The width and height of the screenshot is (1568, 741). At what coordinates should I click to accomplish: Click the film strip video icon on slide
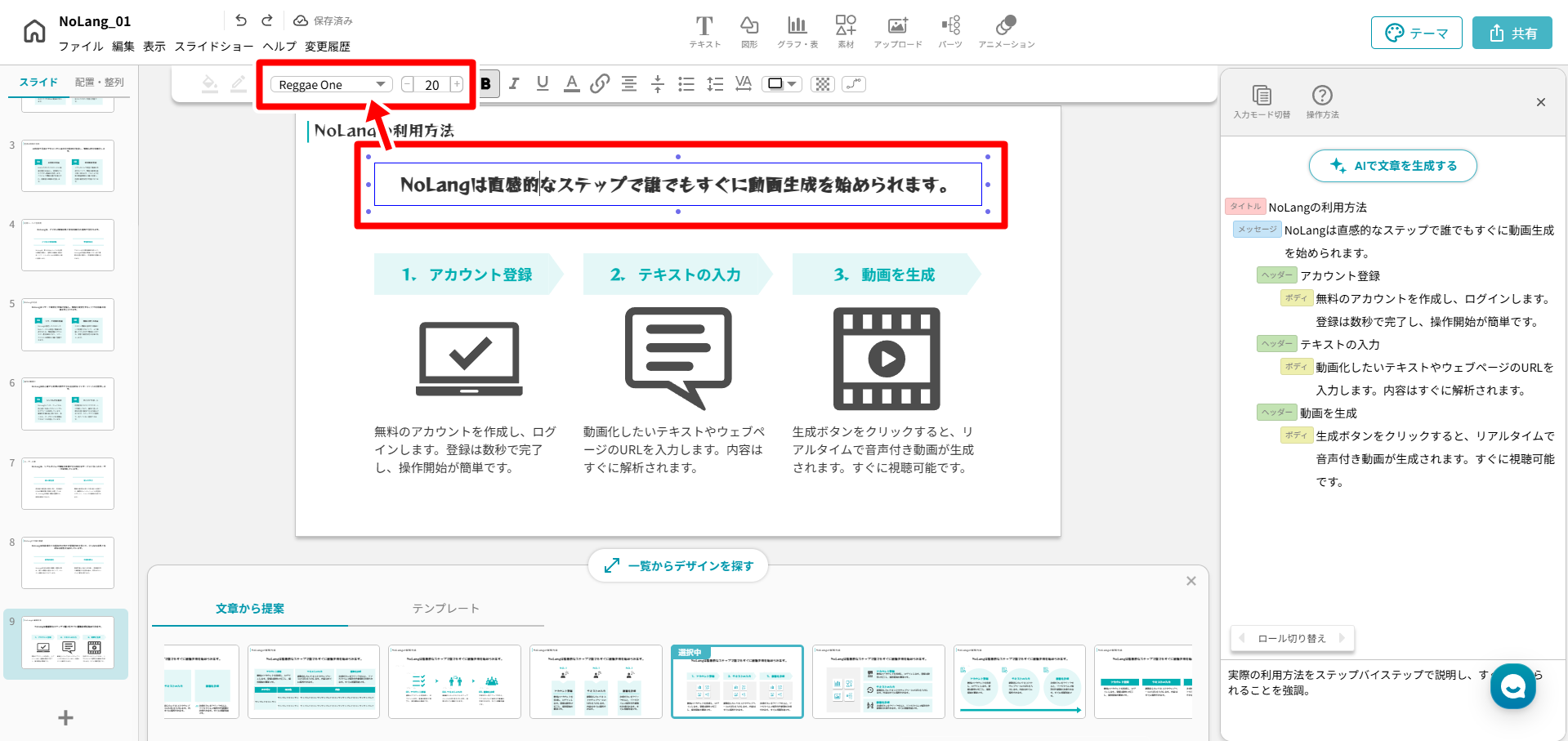887,359
